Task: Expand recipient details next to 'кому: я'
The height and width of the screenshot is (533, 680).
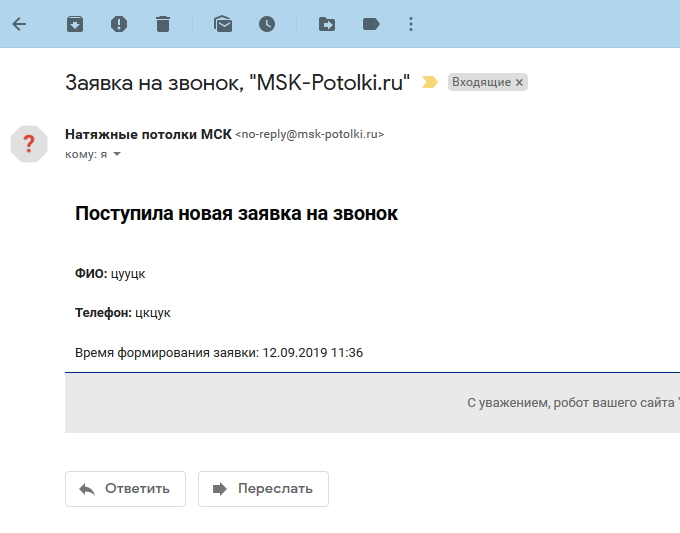Action: click(116, 155)
